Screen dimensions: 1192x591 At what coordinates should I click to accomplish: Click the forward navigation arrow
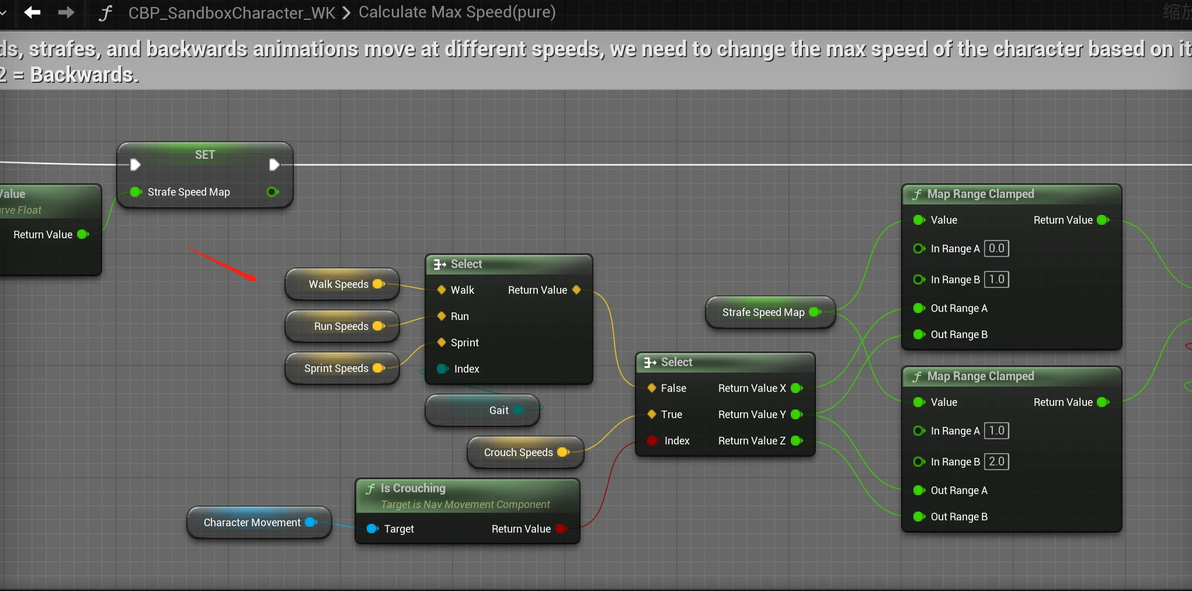[x=66, y=12]
